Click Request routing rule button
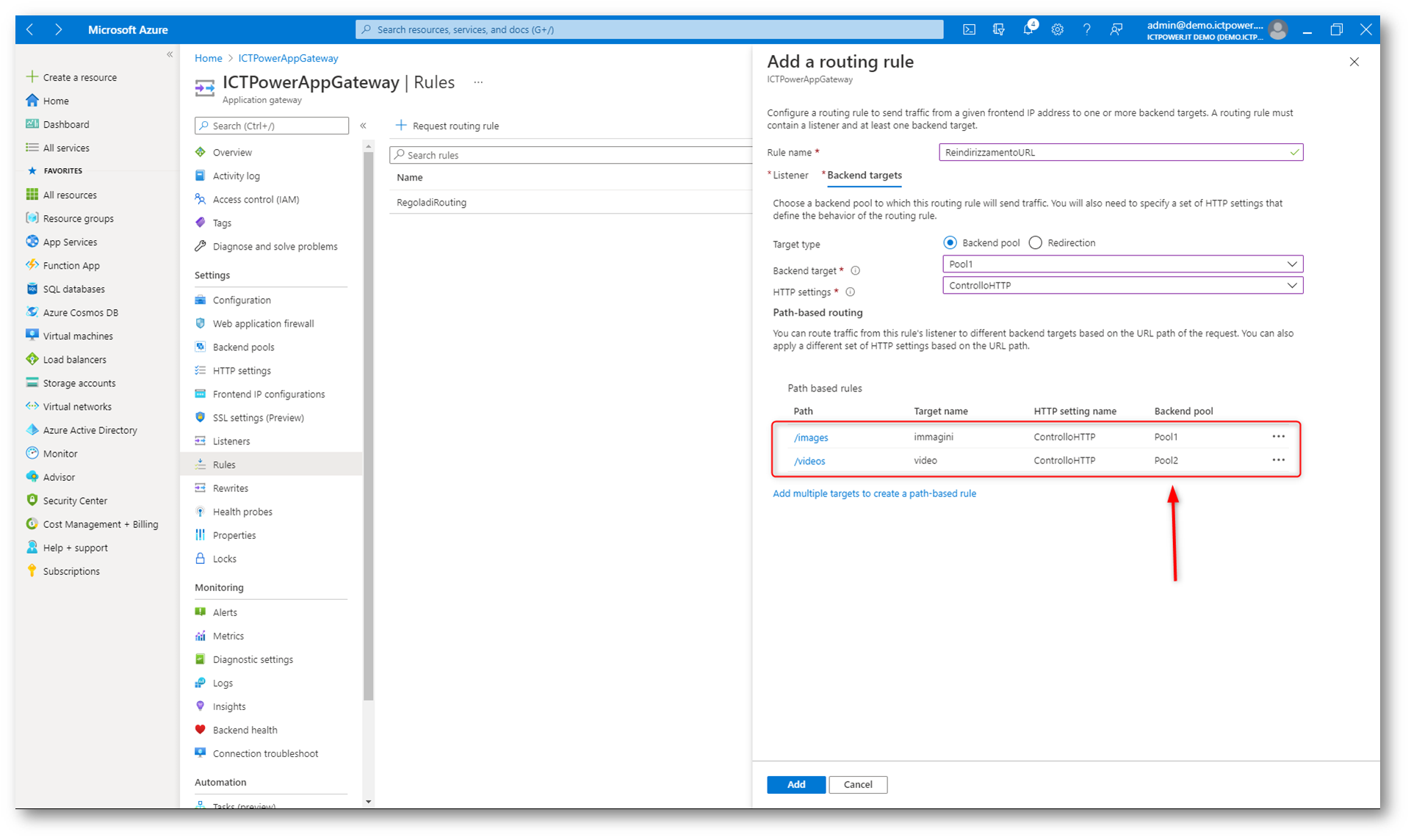 tap(447, 126)
